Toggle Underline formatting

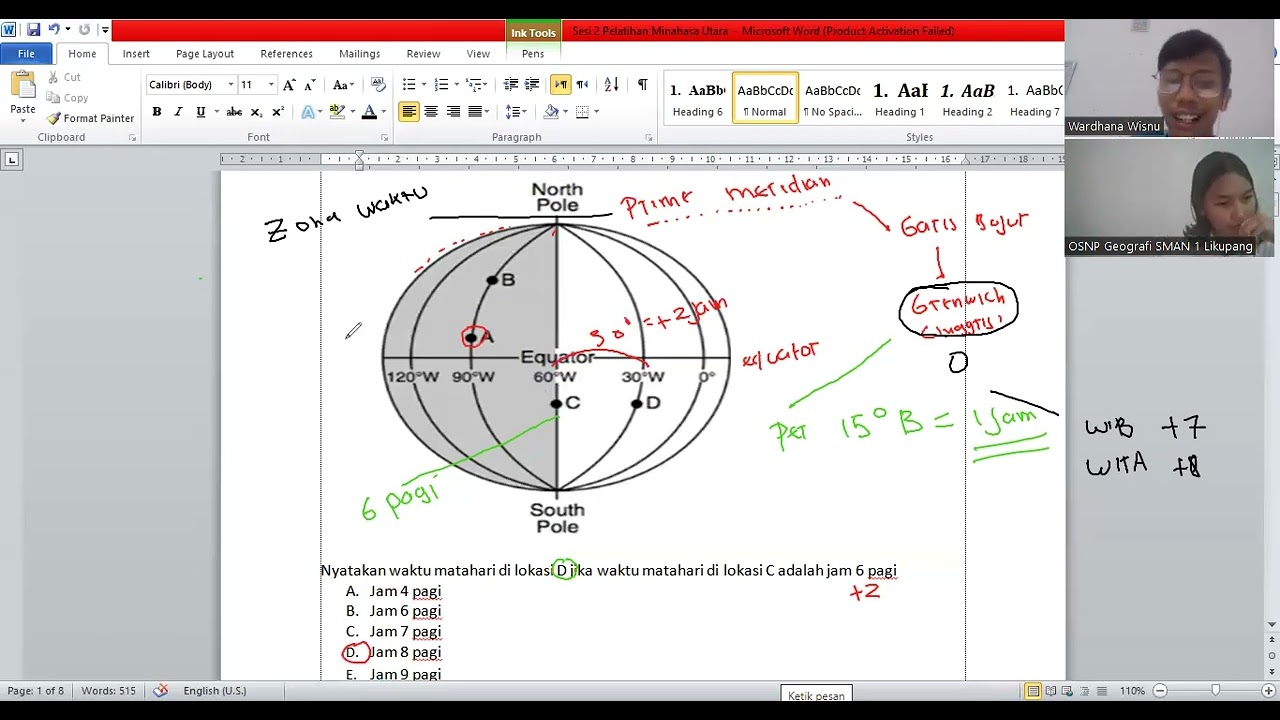click(x=200, y=112)
